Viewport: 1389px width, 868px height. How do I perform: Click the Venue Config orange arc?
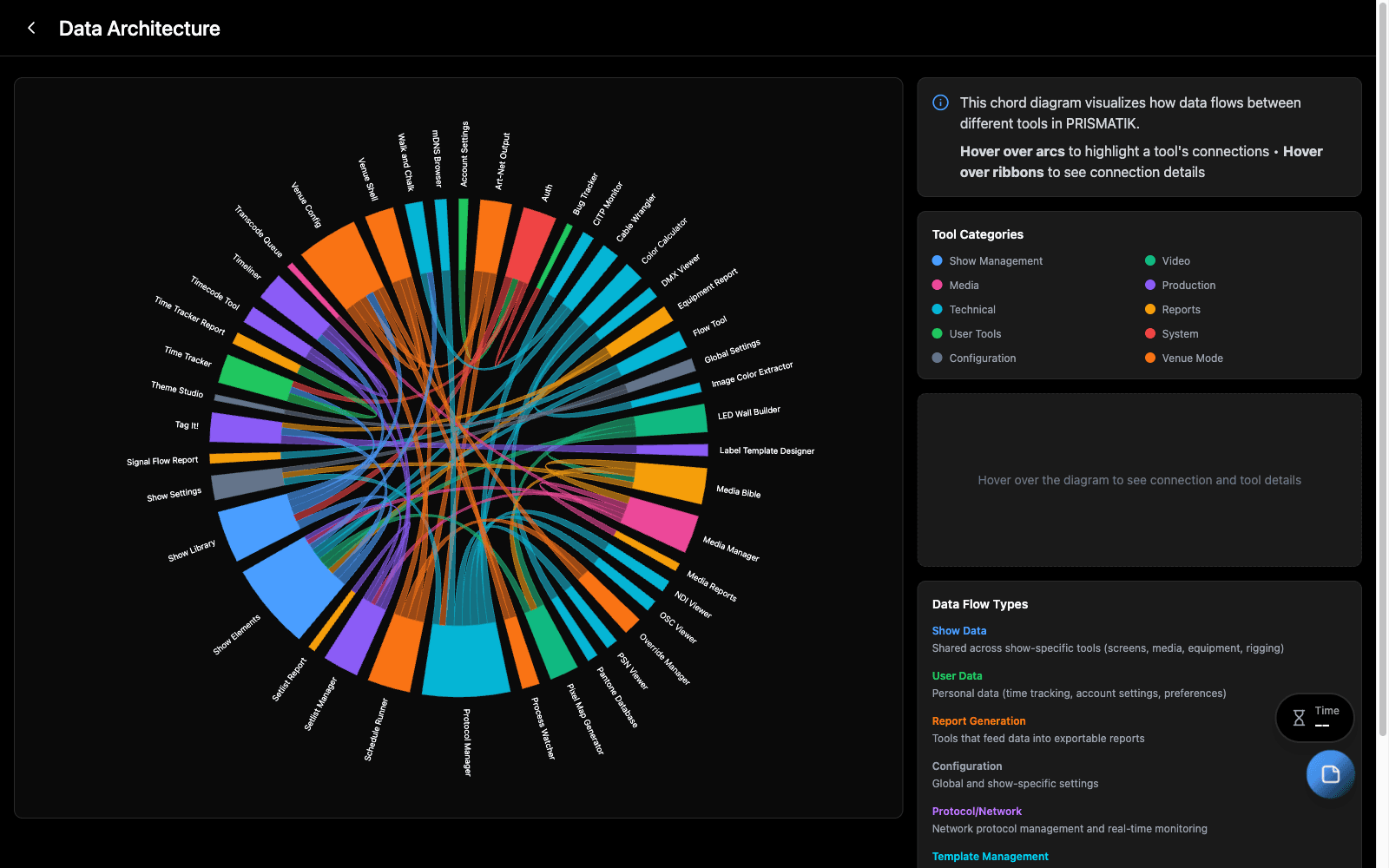coord(341,266)
